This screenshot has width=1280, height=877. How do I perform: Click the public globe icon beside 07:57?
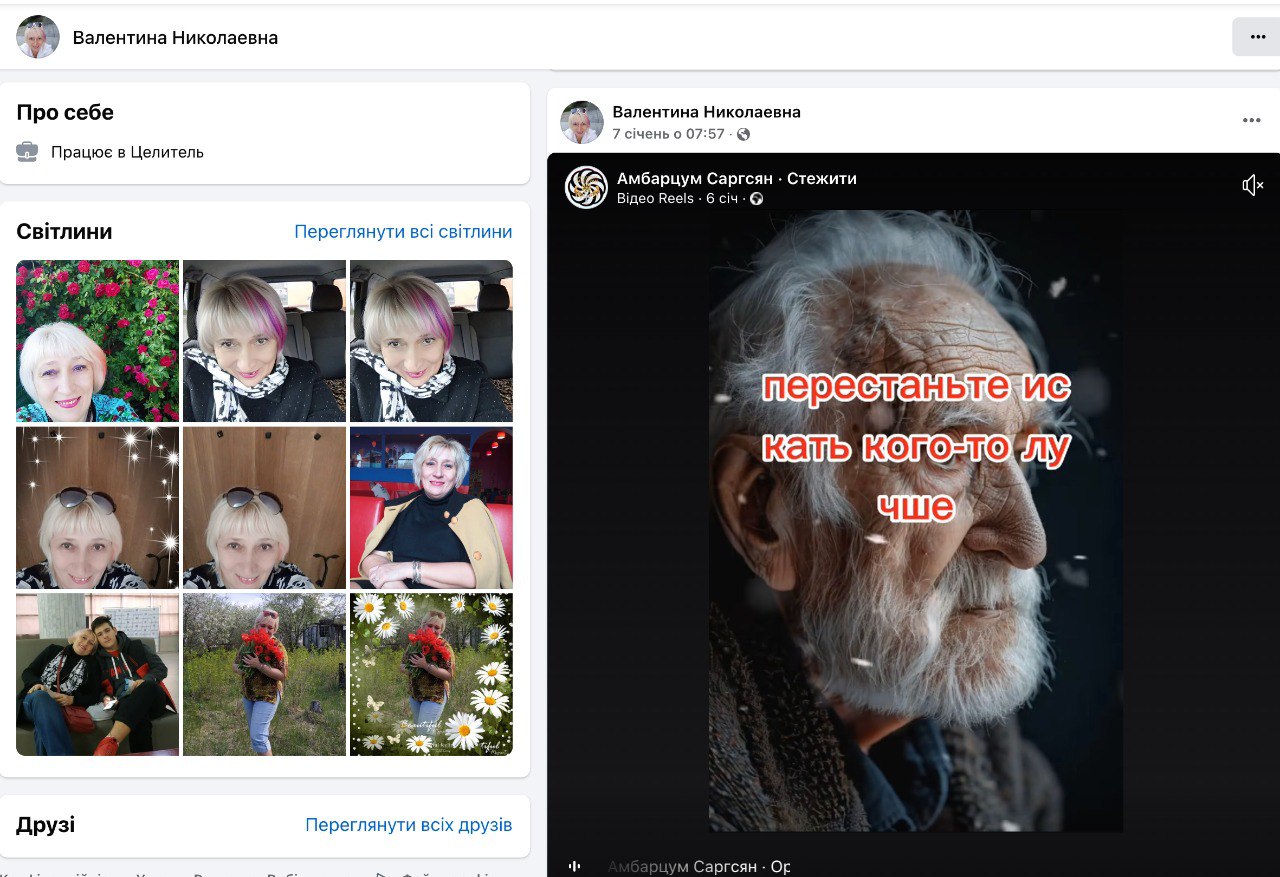pyautogui.click(x=743, y=134)
